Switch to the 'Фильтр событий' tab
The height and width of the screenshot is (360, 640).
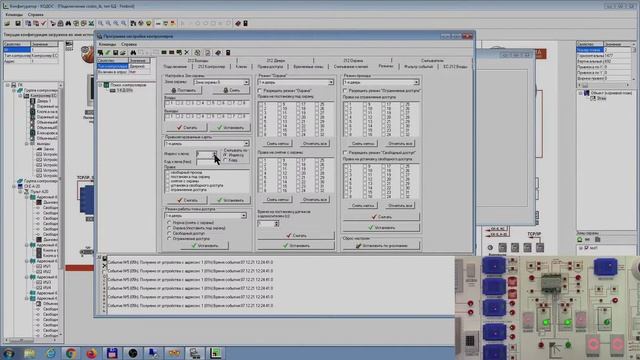418,67
